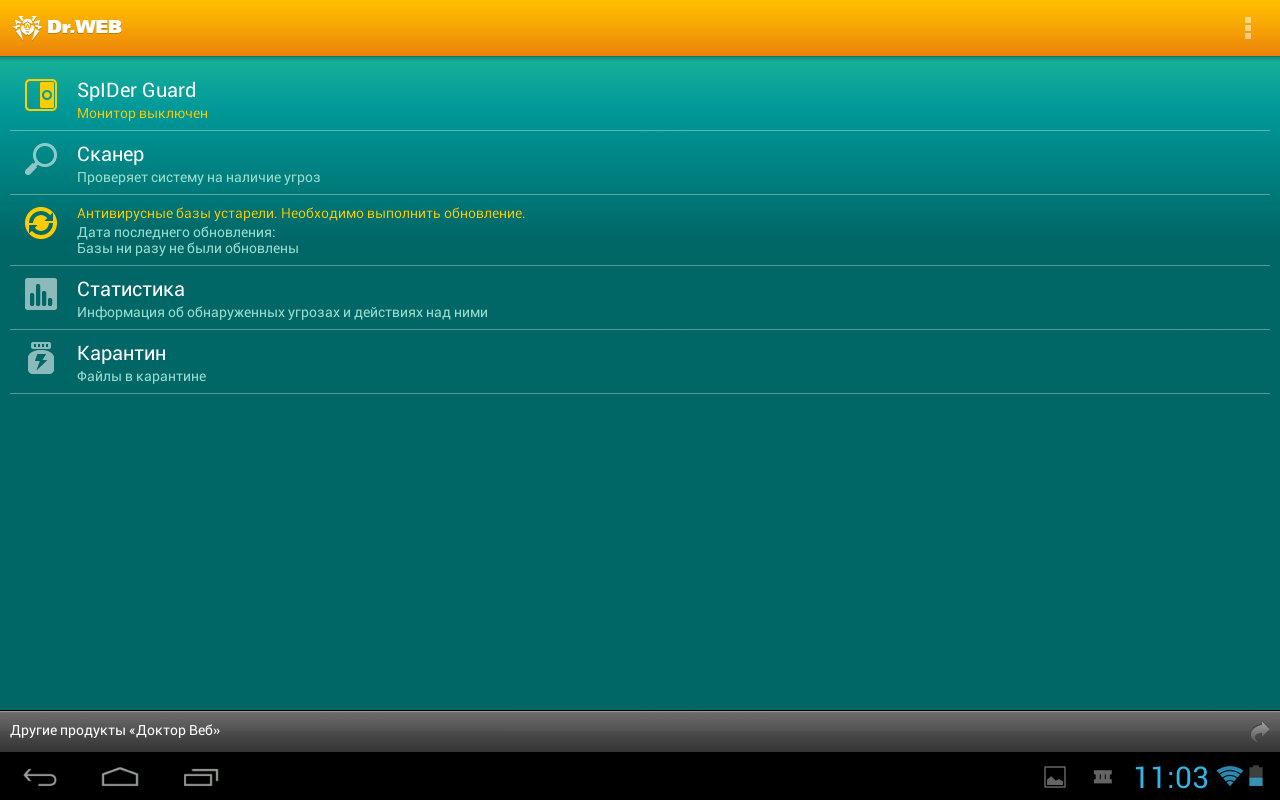The height and width of the screenshot is (800, 1280).
Task: Open the recent apps button
Action: [x=201, y=777]
